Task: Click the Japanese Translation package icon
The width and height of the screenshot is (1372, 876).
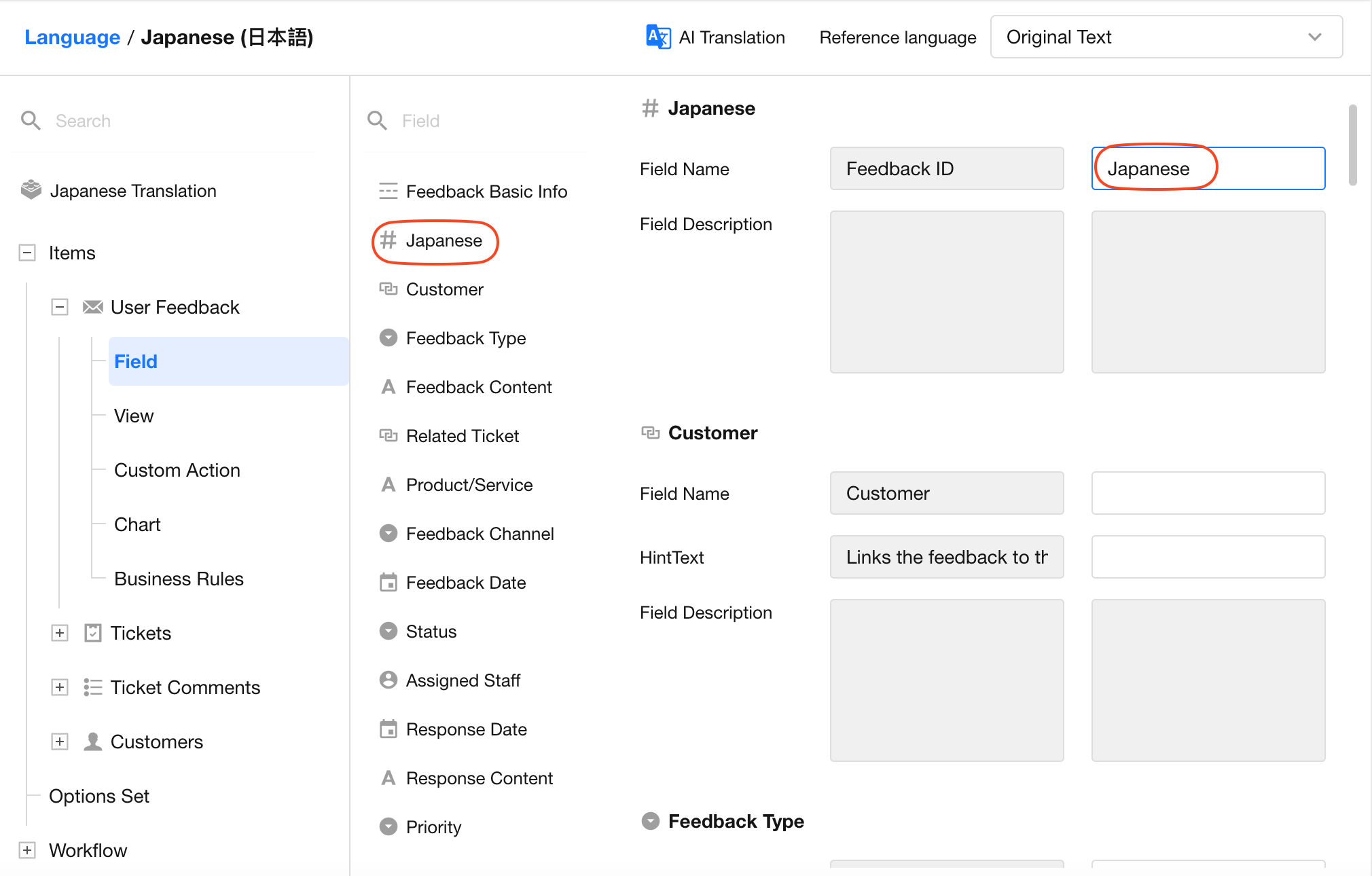Action: coord(31,190)
